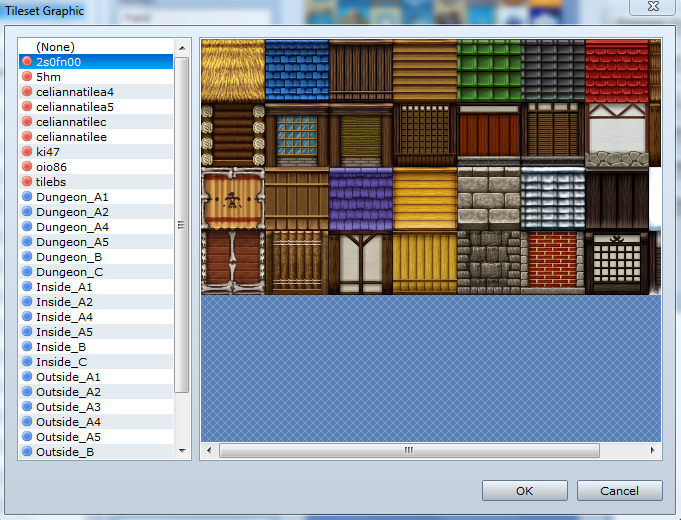Screen dimensions: 681x520
Task: Pick the celiannatilec graphic
Action: point(96,122)
